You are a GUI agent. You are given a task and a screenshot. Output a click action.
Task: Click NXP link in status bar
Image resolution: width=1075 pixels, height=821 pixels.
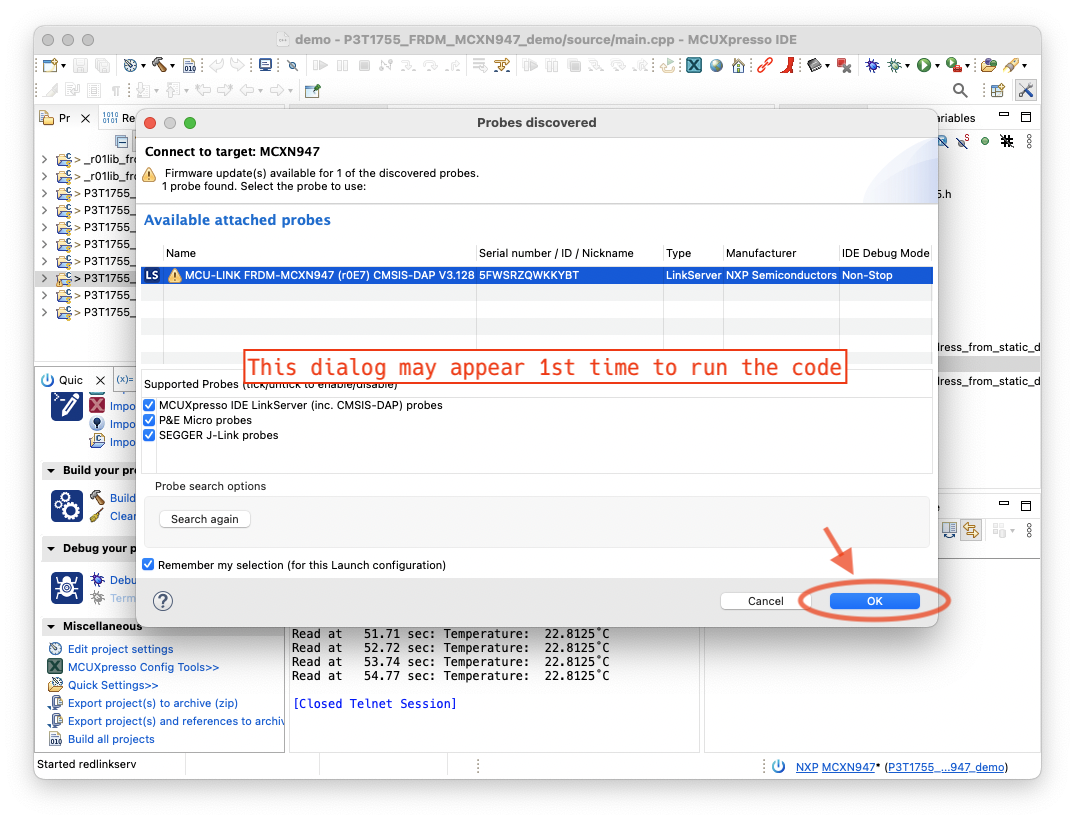[x=807, y=767]
